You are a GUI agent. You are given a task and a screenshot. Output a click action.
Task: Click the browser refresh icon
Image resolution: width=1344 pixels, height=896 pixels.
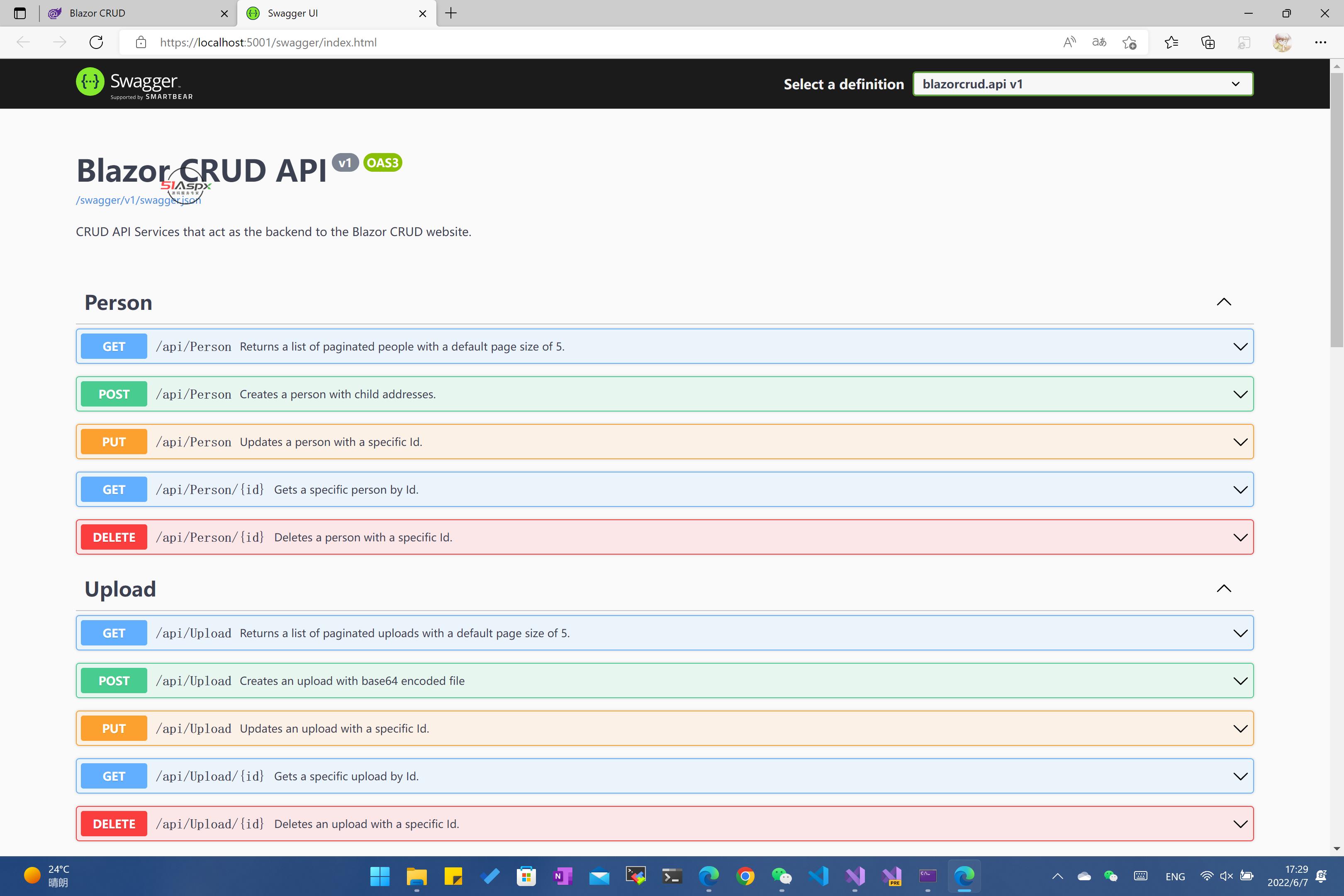coord(96,42)
